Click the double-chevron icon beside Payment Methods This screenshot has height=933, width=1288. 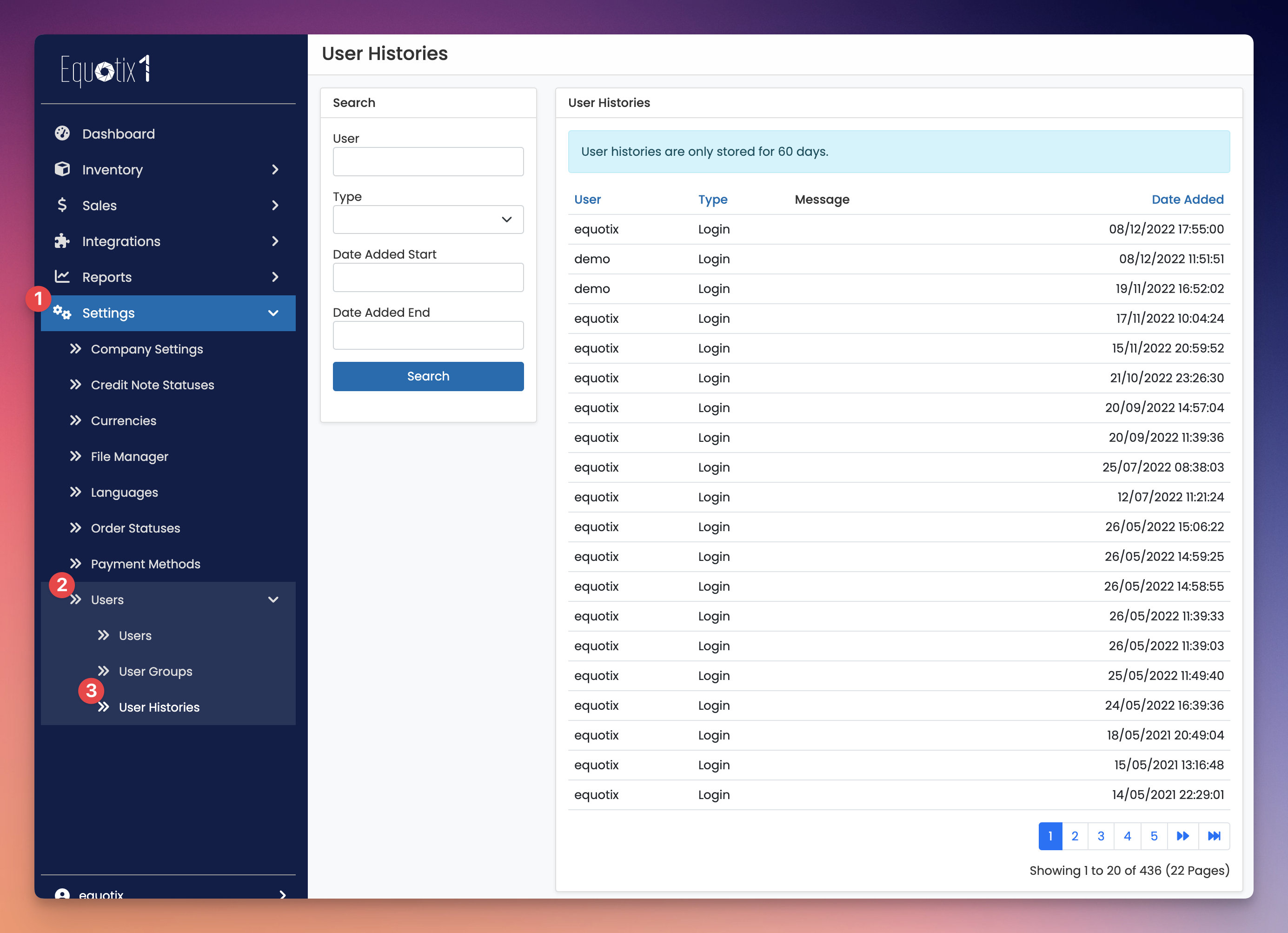pos(75,563)
